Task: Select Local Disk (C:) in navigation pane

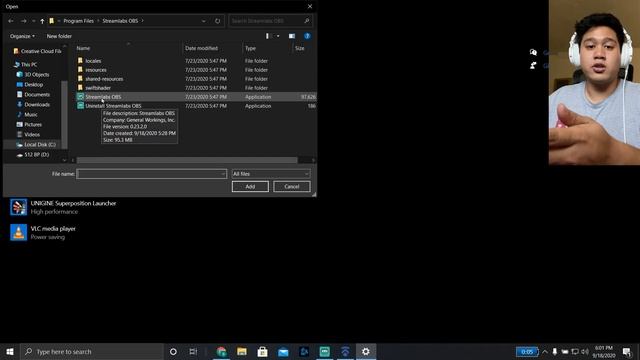Action: point(36,144)
